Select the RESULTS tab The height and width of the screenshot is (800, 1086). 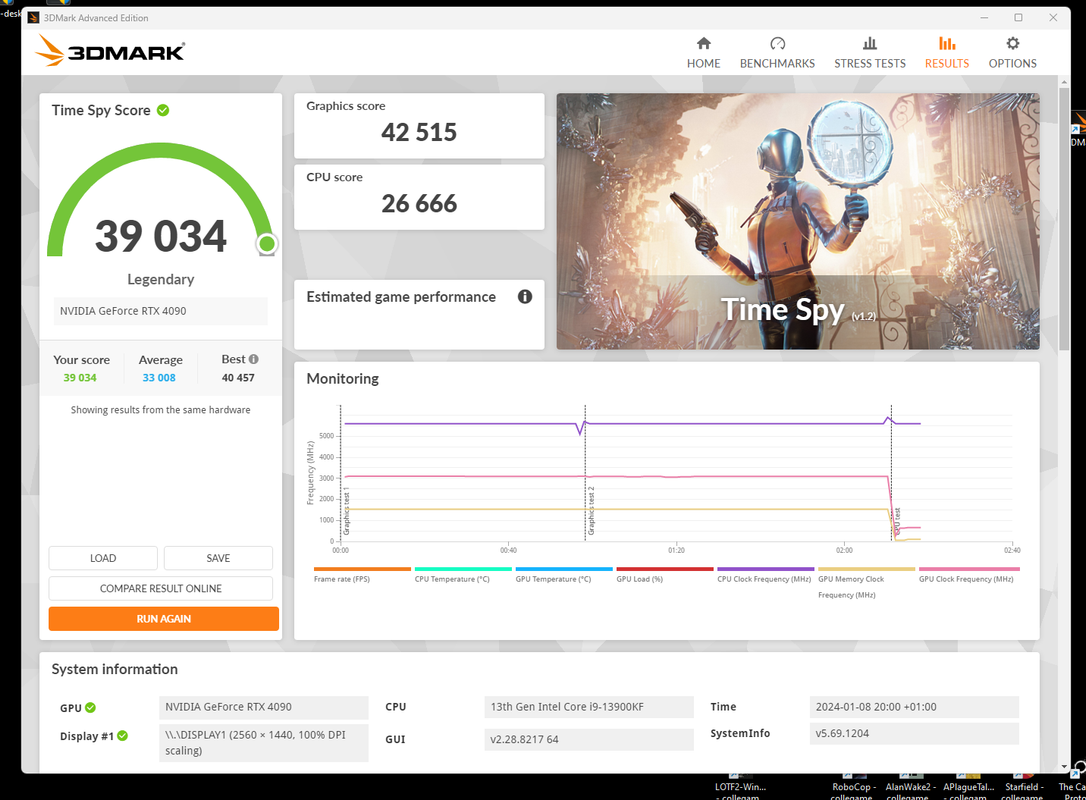pos(947,53)
